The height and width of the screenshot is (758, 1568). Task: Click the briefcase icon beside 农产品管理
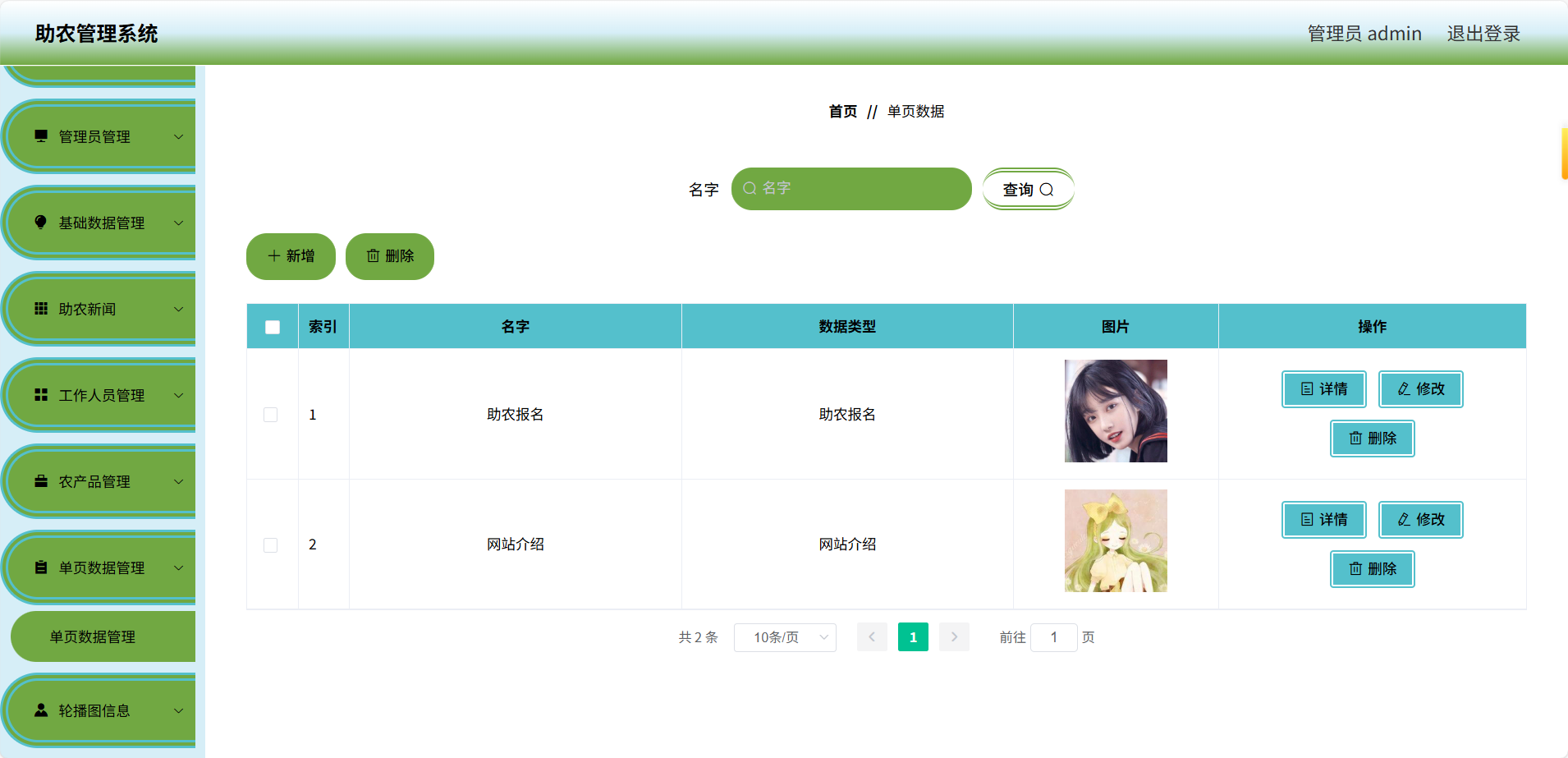coord(41,480)
